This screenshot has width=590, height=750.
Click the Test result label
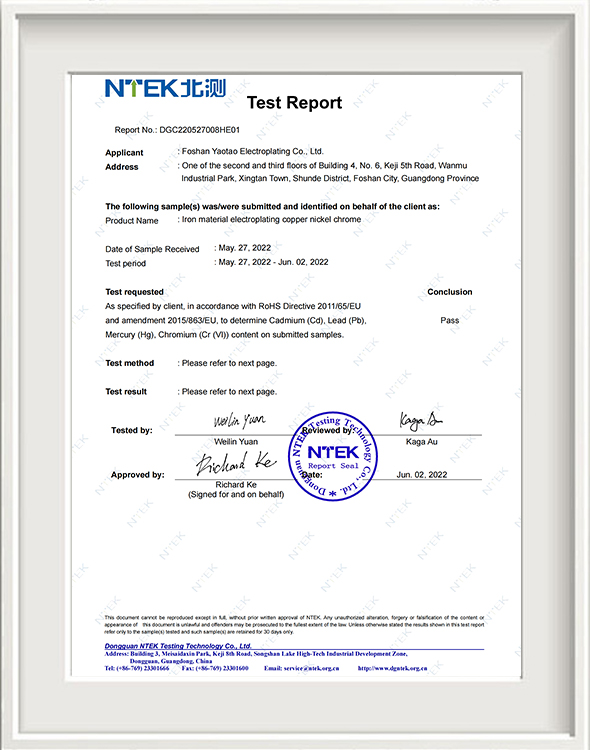click(x=126, y=392)
